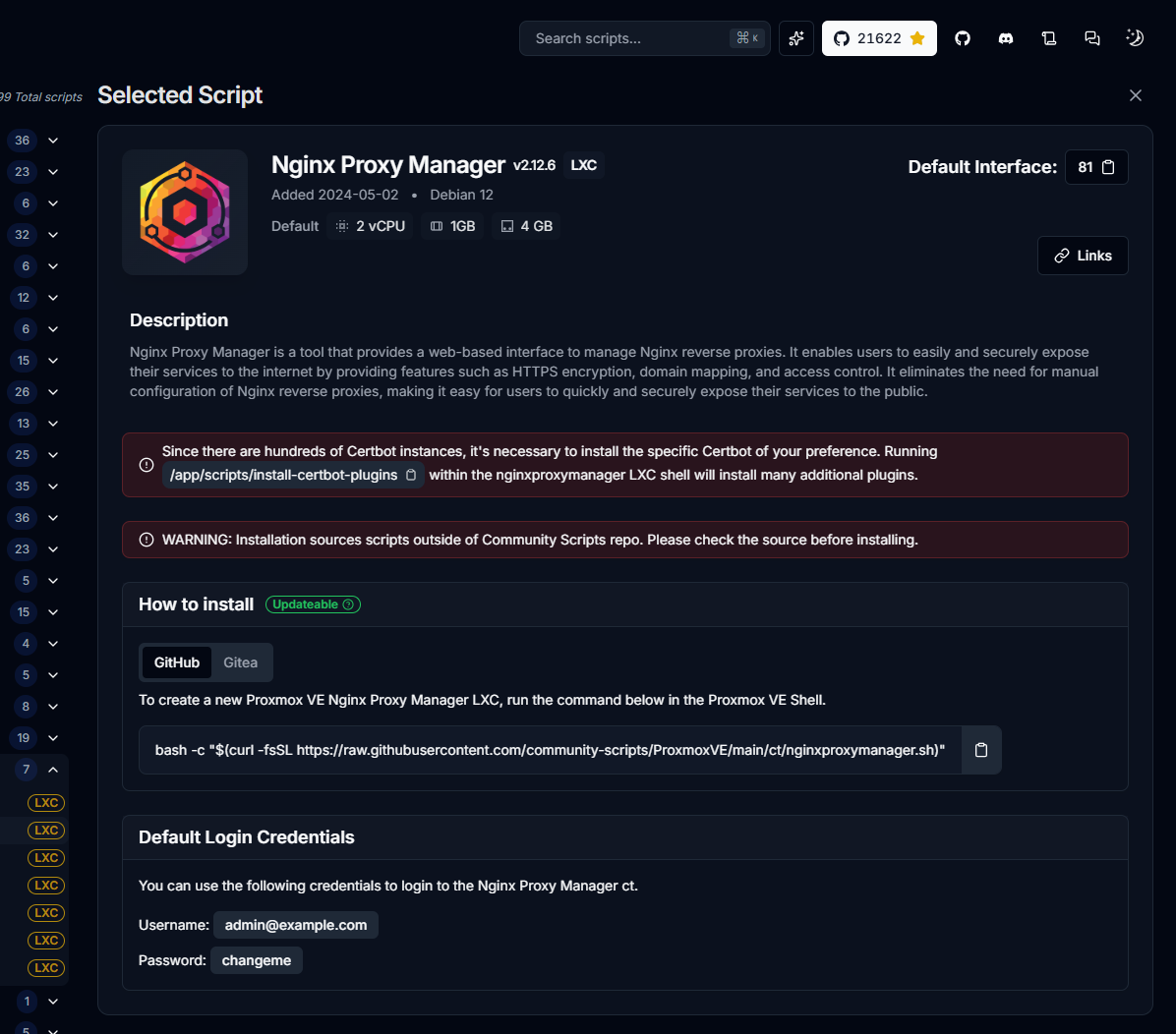
Task: Toggle dark/light theme moon icon
Action: pos(1135,38)
